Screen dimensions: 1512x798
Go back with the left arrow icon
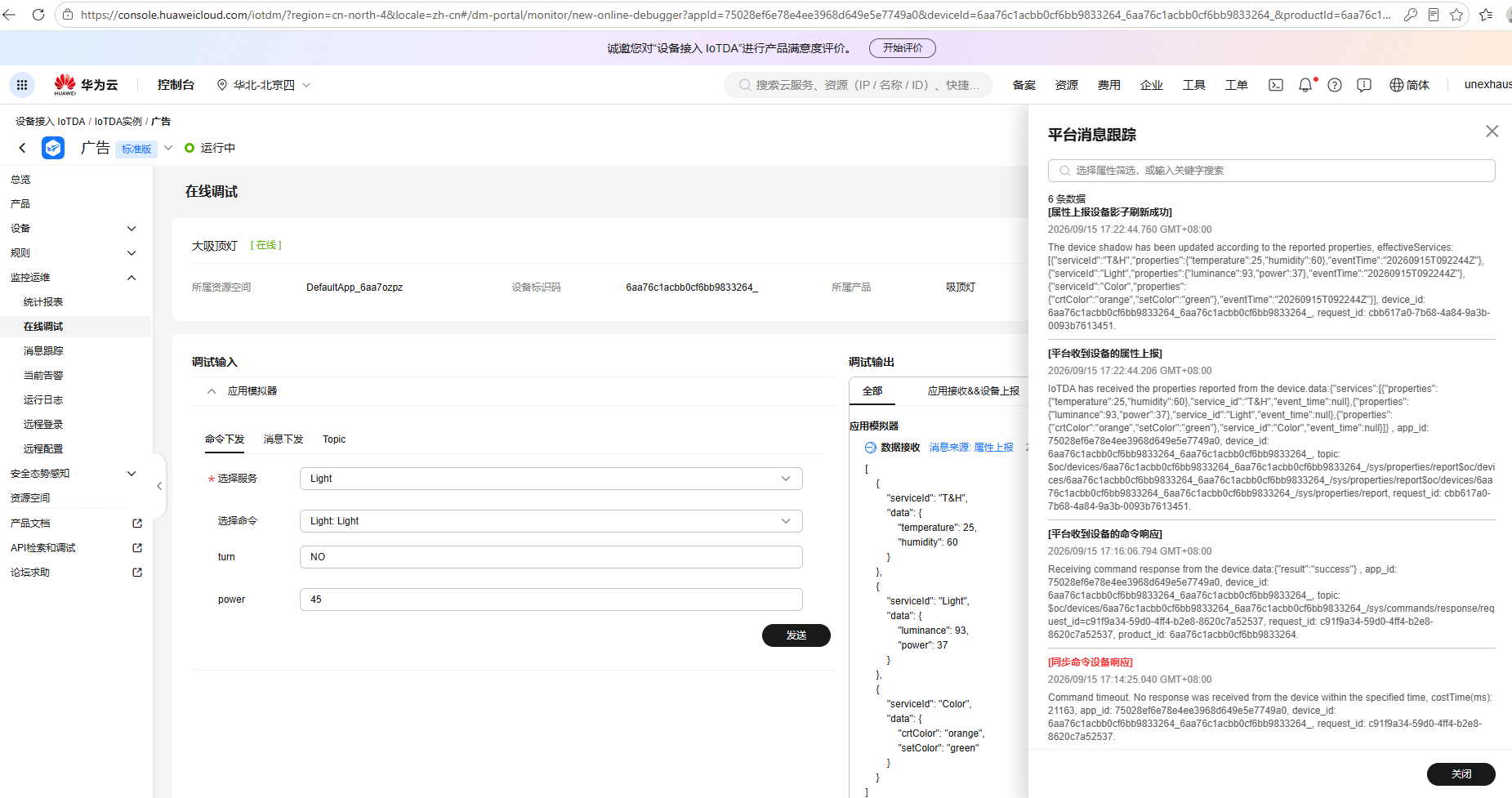(22, 148)
